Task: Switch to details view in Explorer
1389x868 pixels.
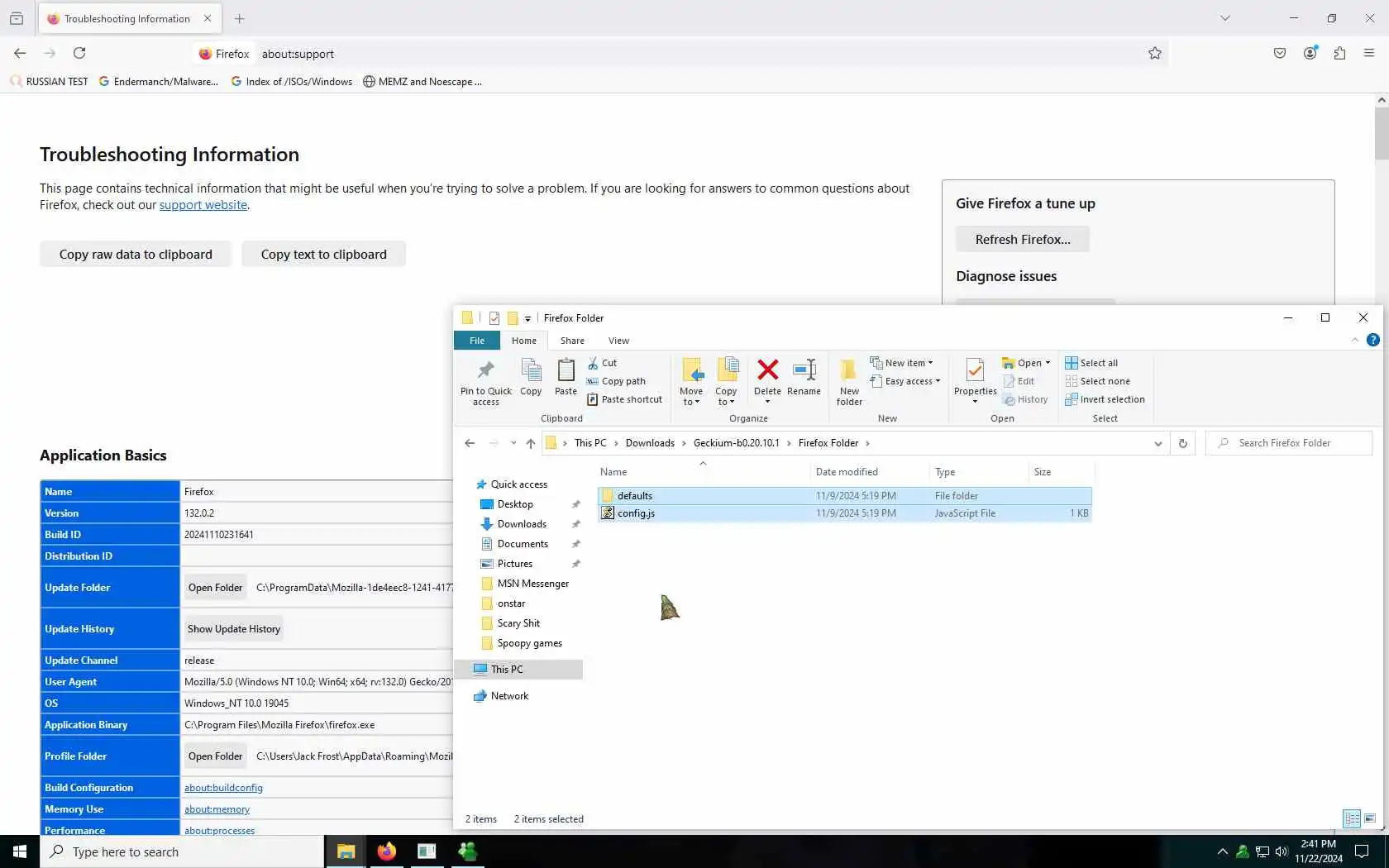Action: point(1352,818)
